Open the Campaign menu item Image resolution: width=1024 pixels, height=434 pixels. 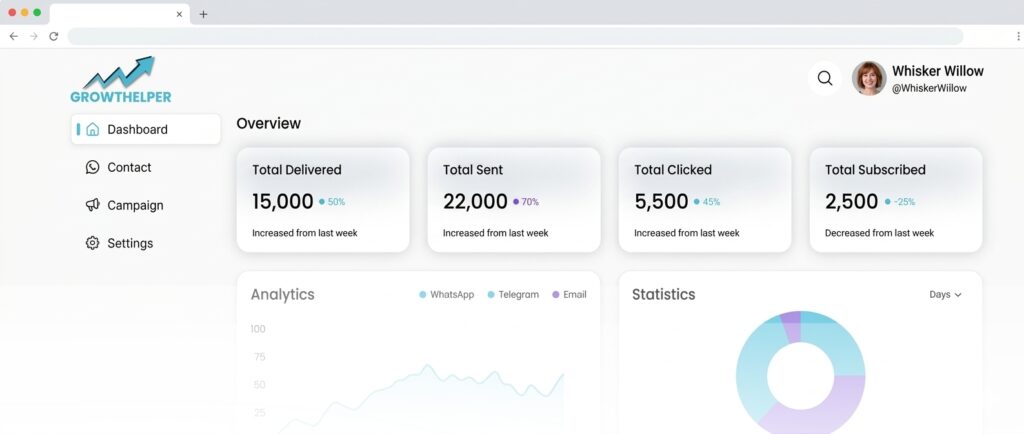point(135,205)
